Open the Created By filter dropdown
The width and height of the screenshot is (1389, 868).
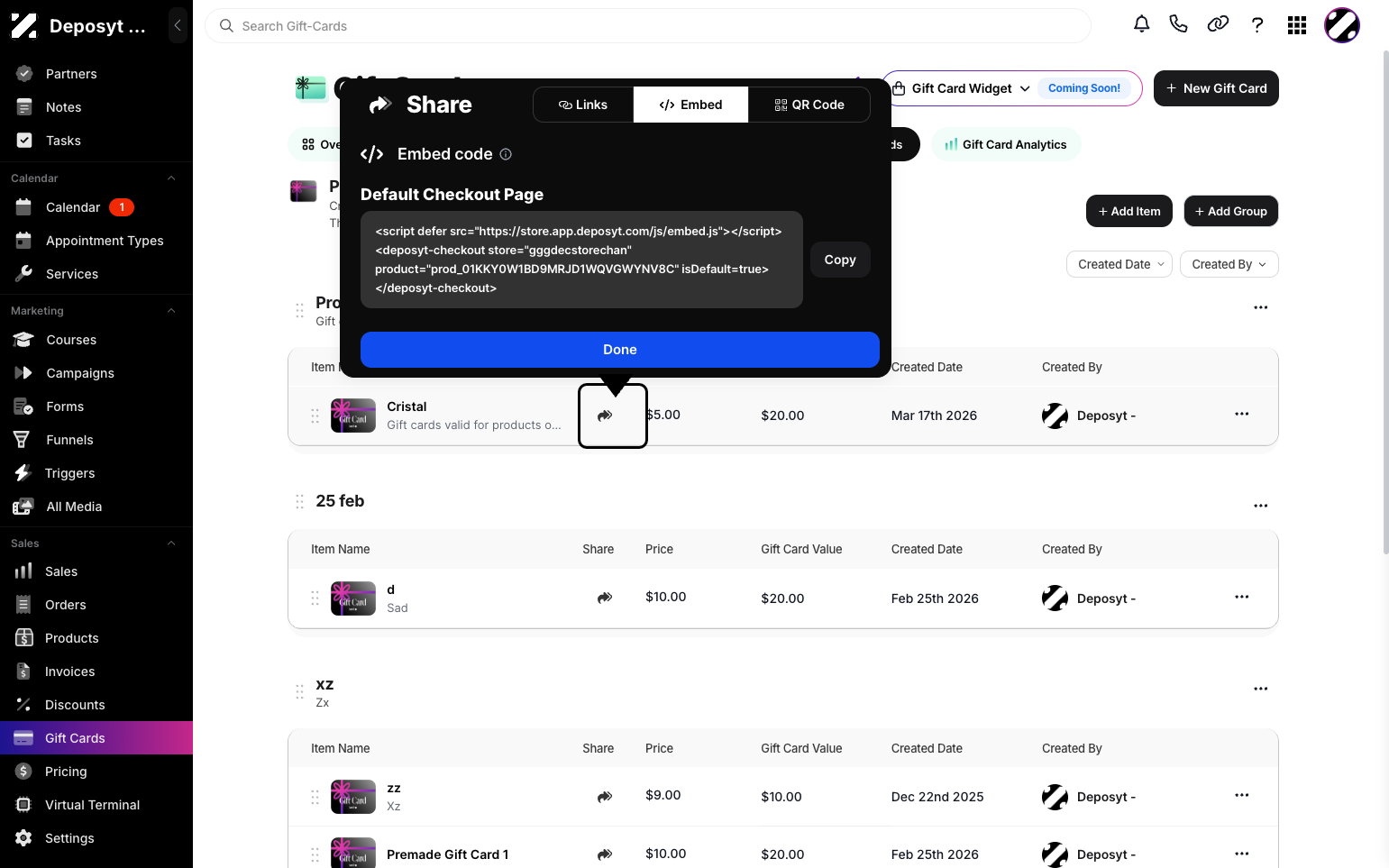point(1229,264)
